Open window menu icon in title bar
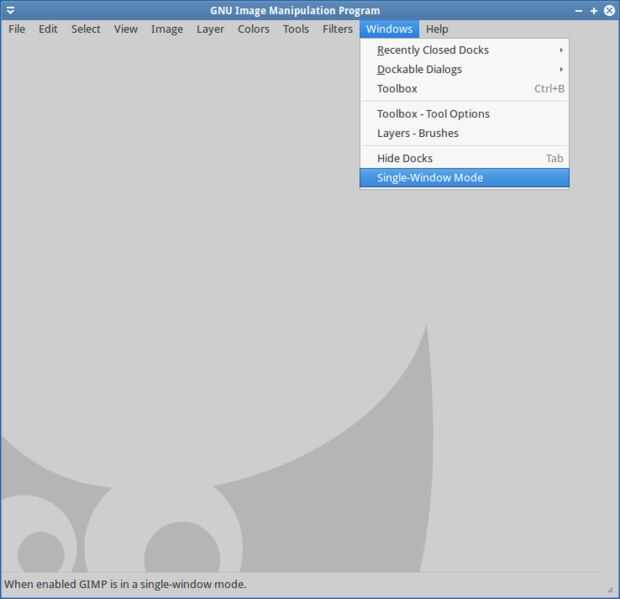Viewport: 620px width, 599px height. tap(11, 10)
